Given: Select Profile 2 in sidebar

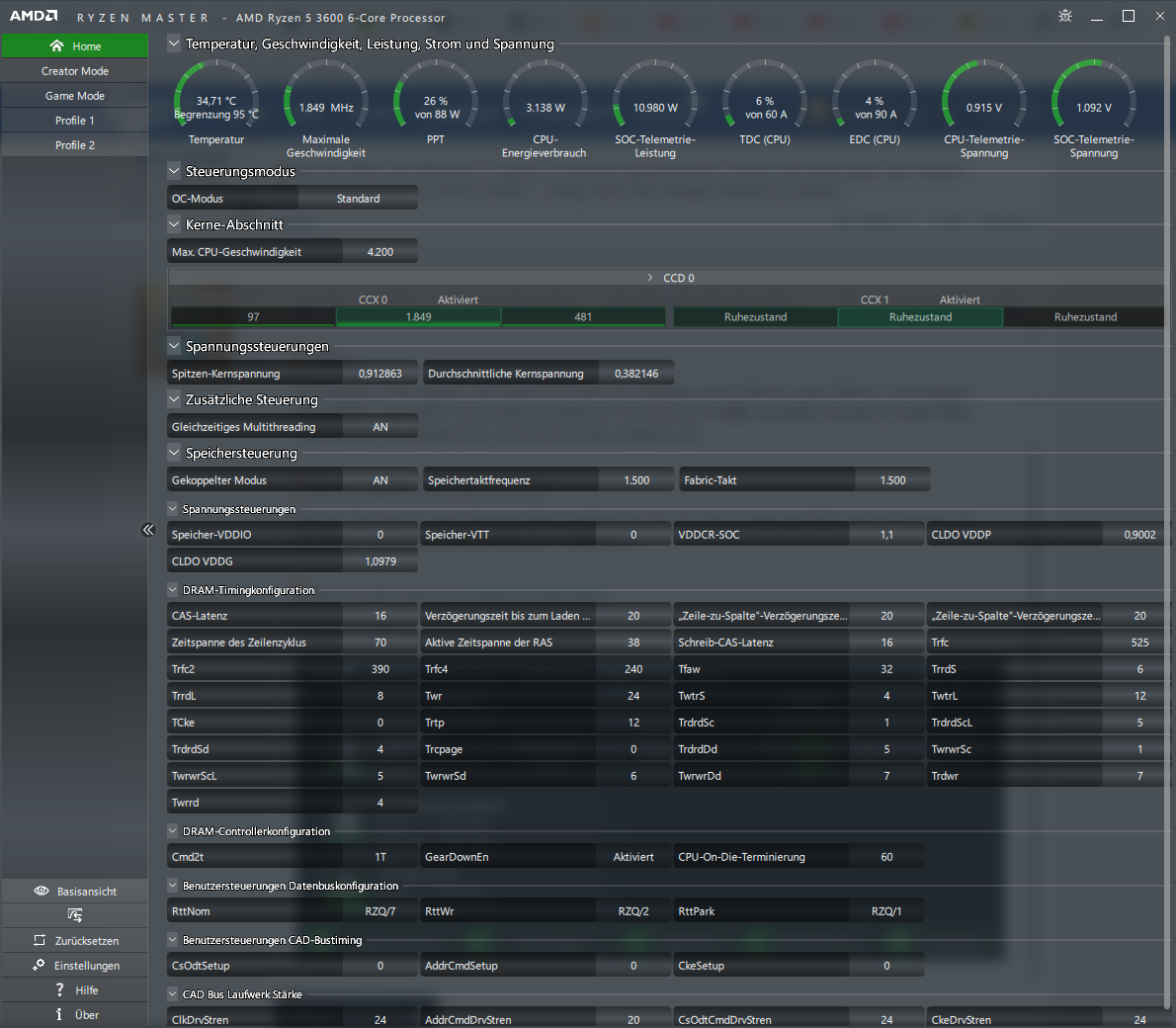Looking at the screenshot, I should coord(75,145).
